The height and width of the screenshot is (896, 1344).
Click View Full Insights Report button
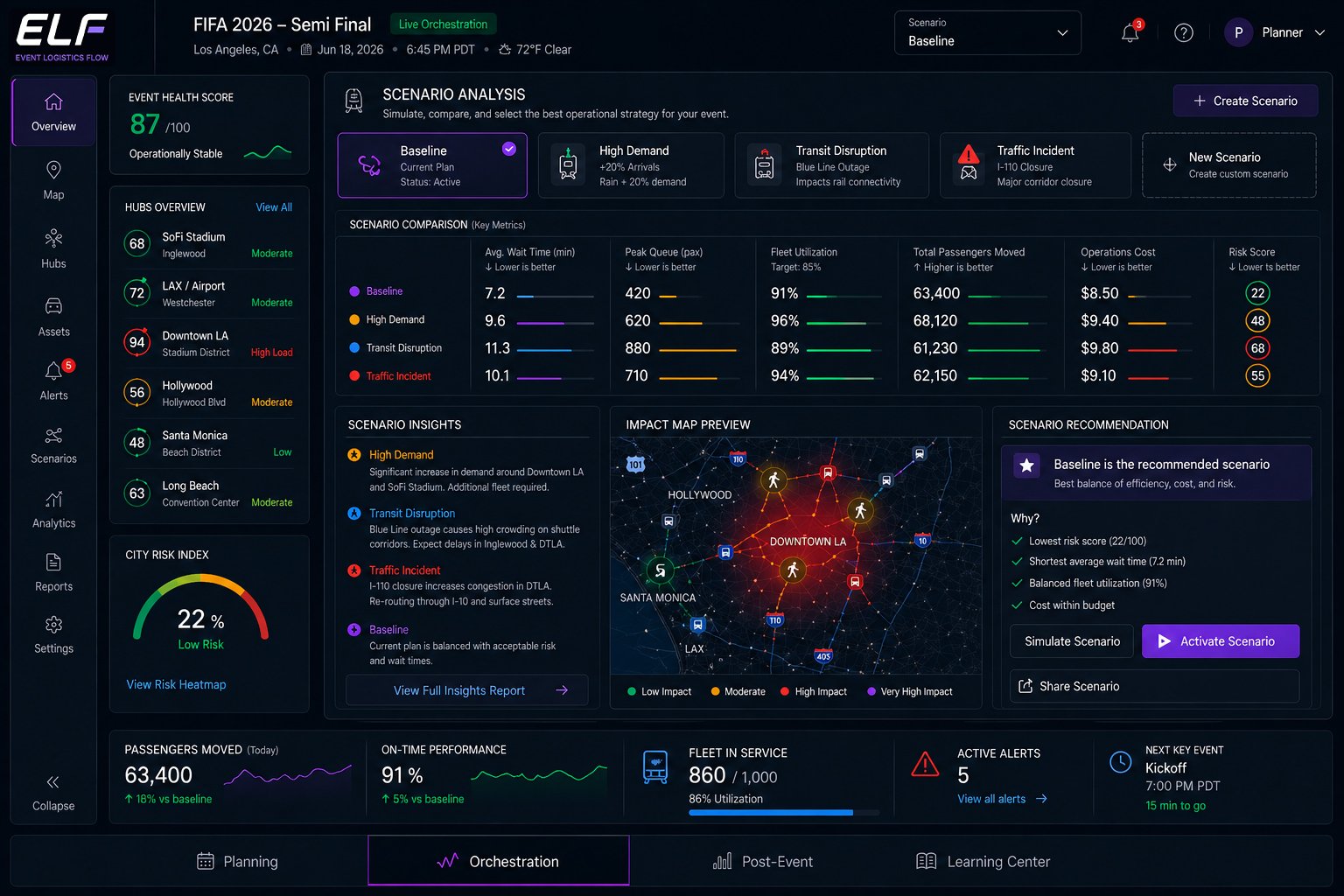[466, 690]
